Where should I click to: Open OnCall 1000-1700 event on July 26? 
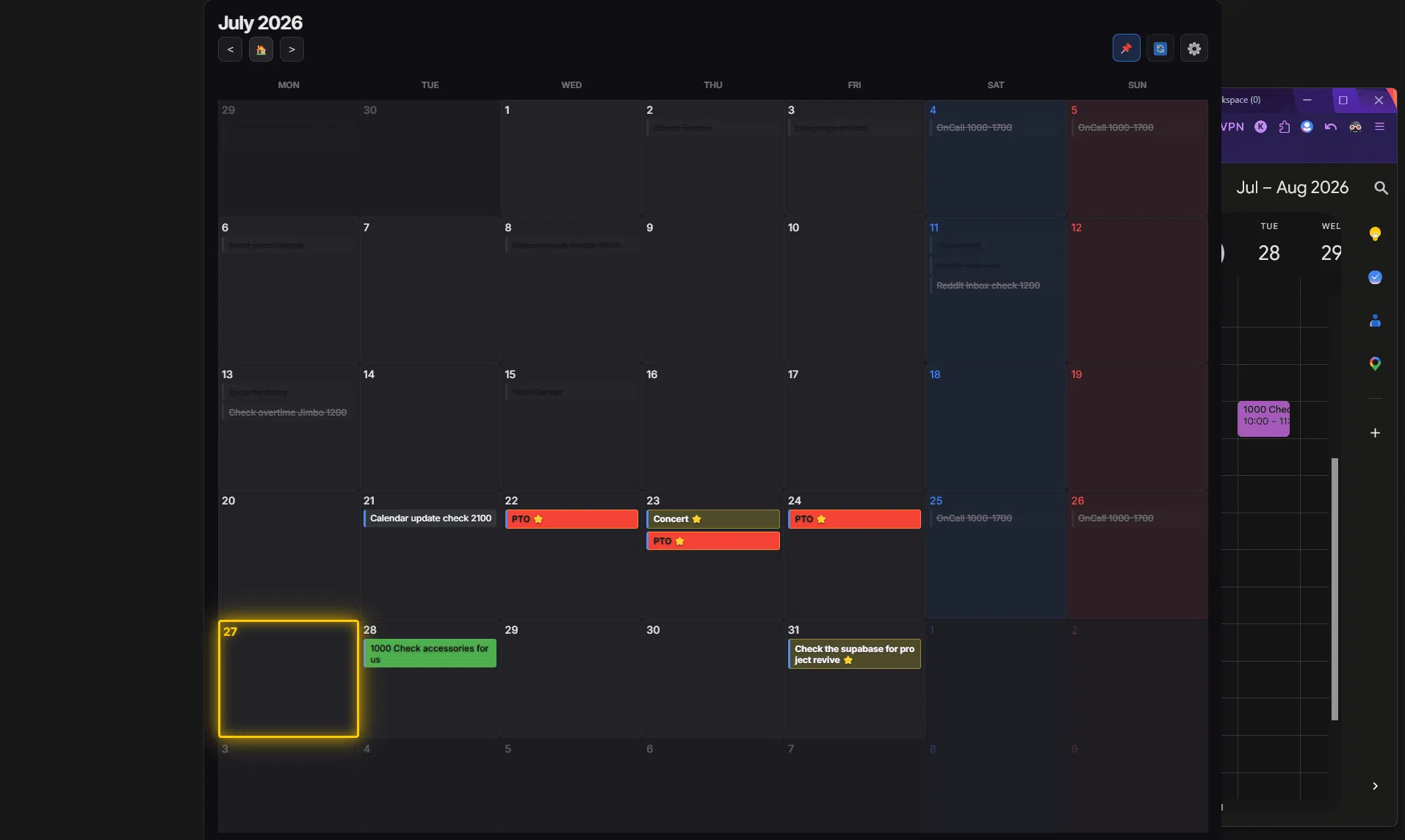point(1138,518)
